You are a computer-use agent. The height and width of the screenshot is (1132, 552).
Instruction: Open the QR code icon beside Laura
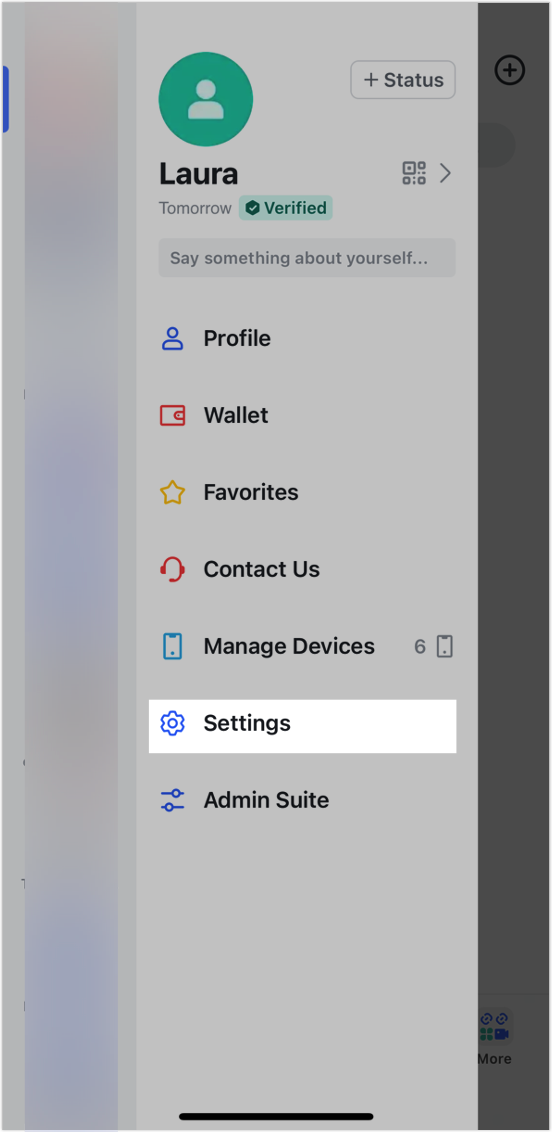(x=414, y=173)
